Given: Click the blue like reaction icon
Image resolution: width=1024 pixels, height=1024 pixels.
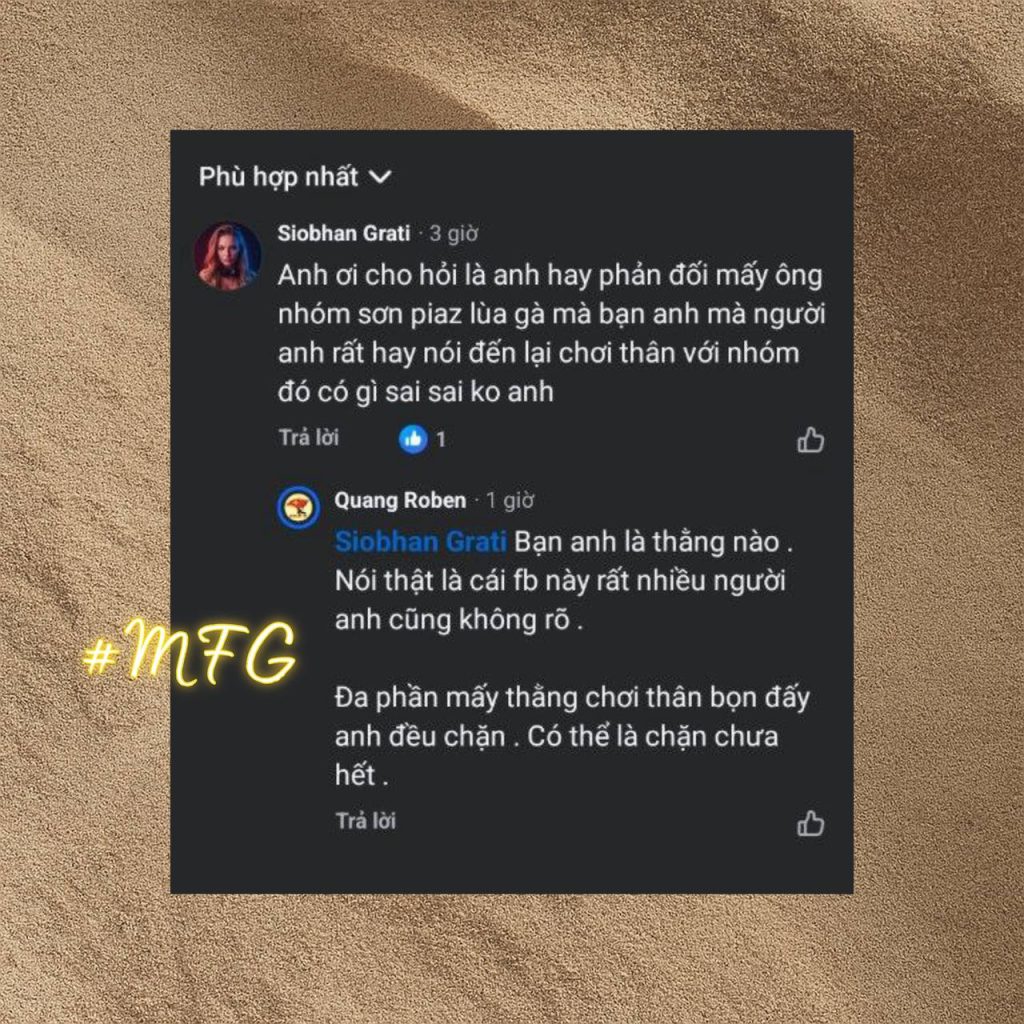Looking at the screenshot, I should pyautogui.click(x=413, y=439).
